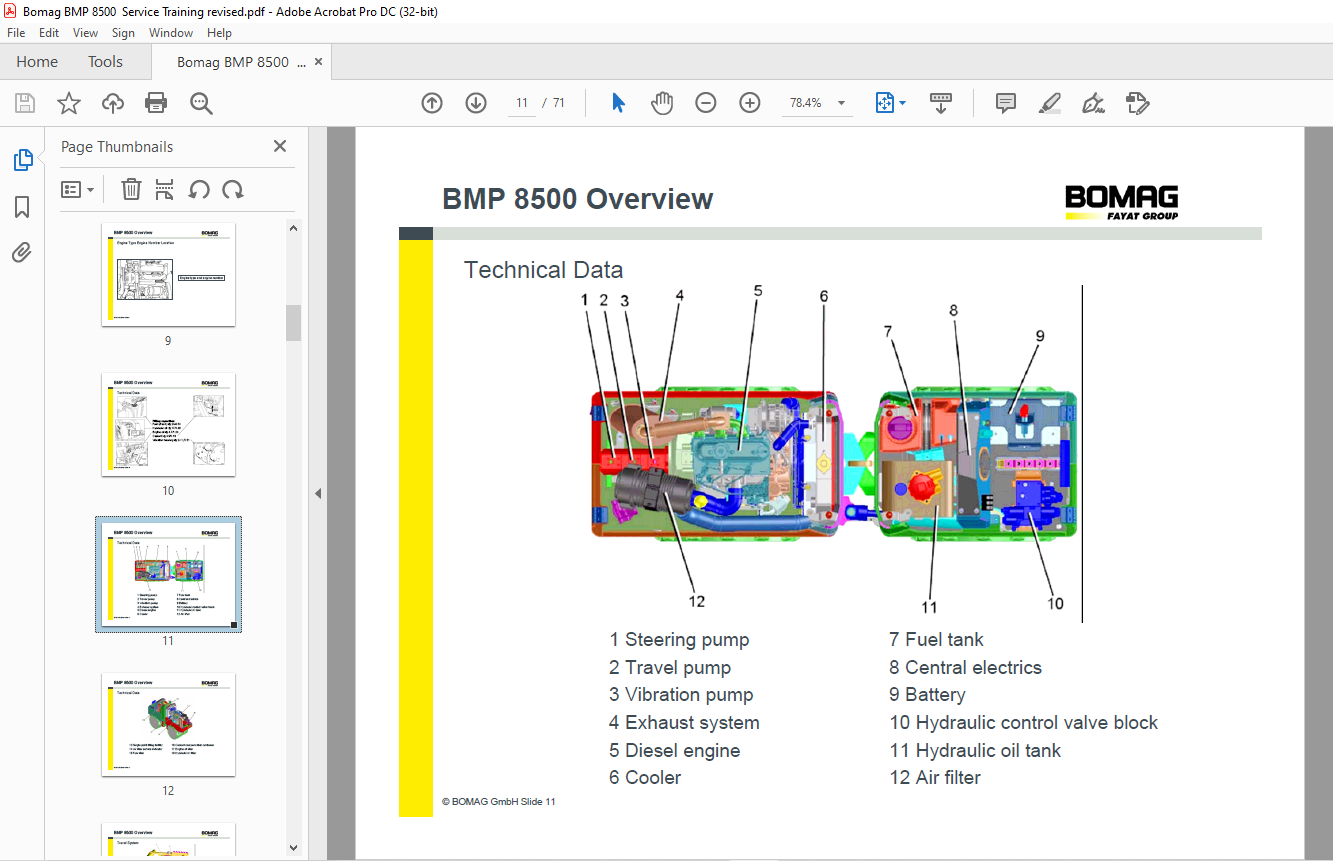This screenshot has width=1333, height=861.
Task: Select page 10 thumbnail
Action: pos(168,424)
